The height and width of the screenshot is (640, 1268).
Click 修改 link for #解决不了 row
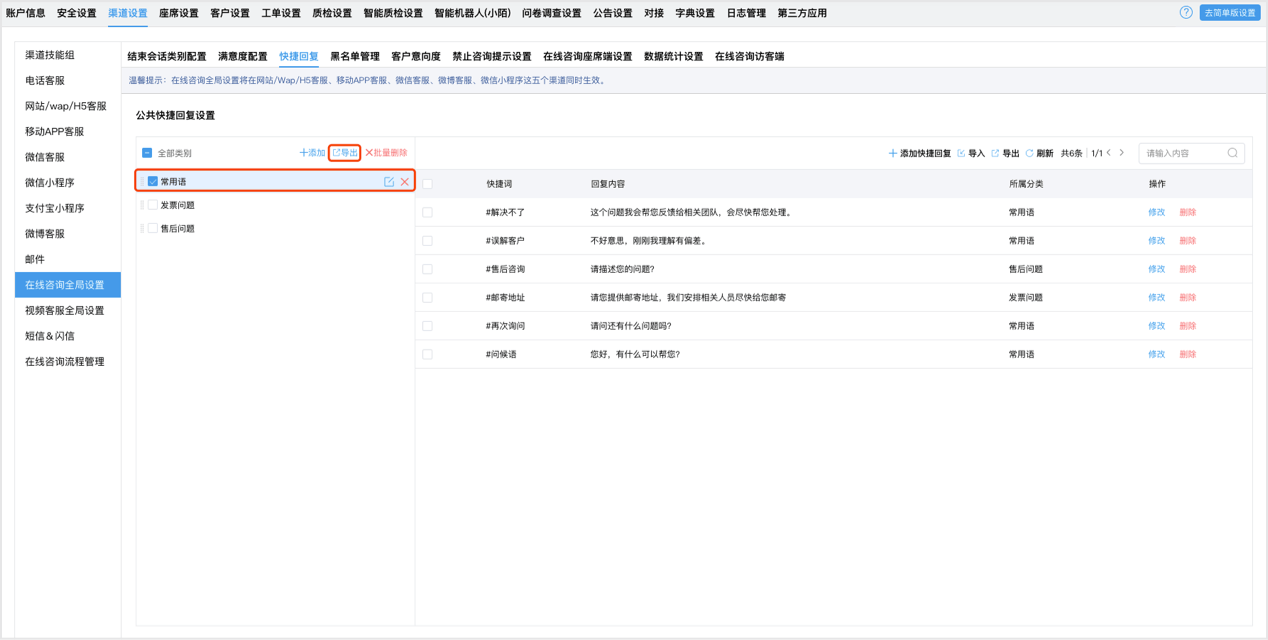(x=1157, y=212)
